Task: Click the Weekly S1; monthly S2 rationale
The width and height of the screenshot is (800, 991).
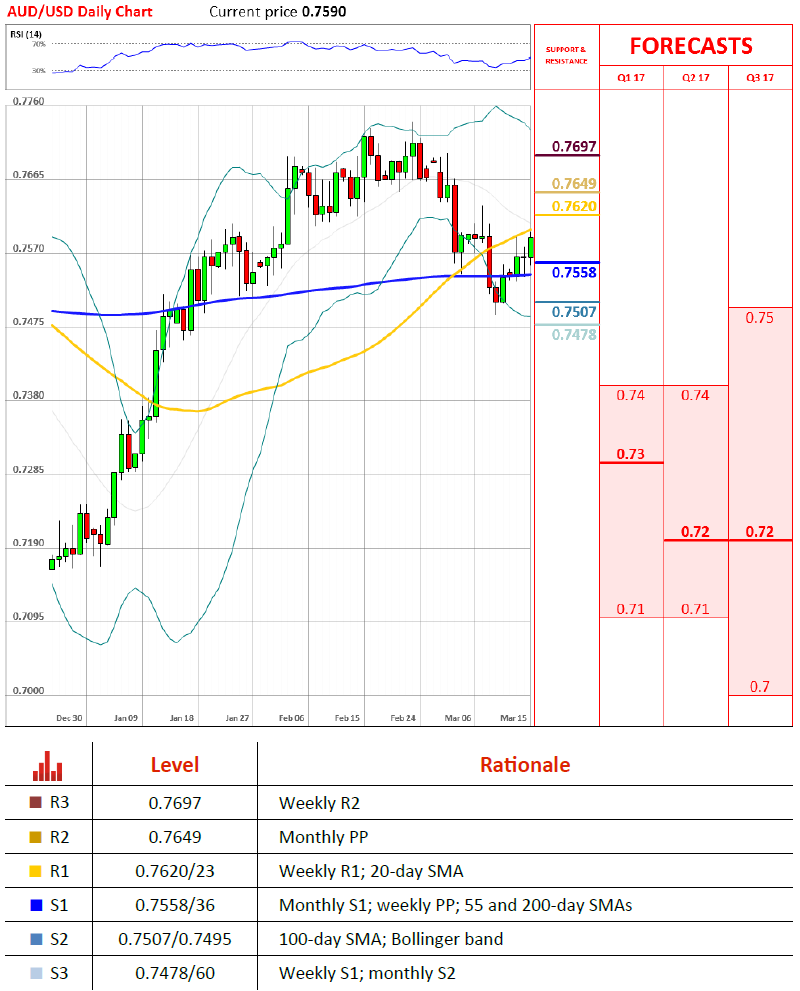Action: 367,974
